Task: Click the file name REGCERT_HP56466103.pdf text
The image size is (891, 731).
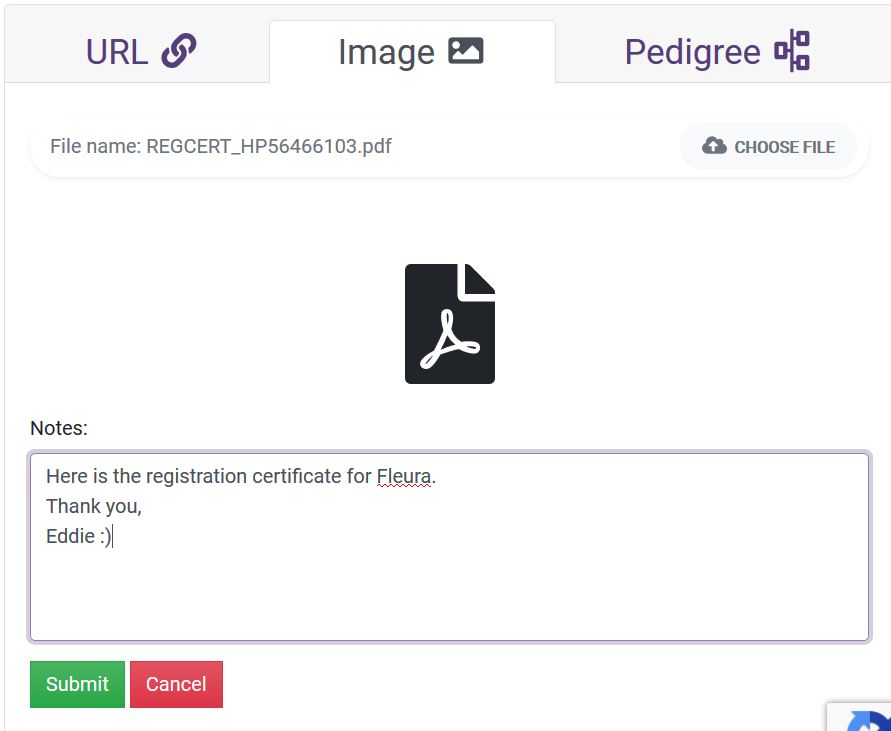Action: pyautogui.click(x=269, y=147)
